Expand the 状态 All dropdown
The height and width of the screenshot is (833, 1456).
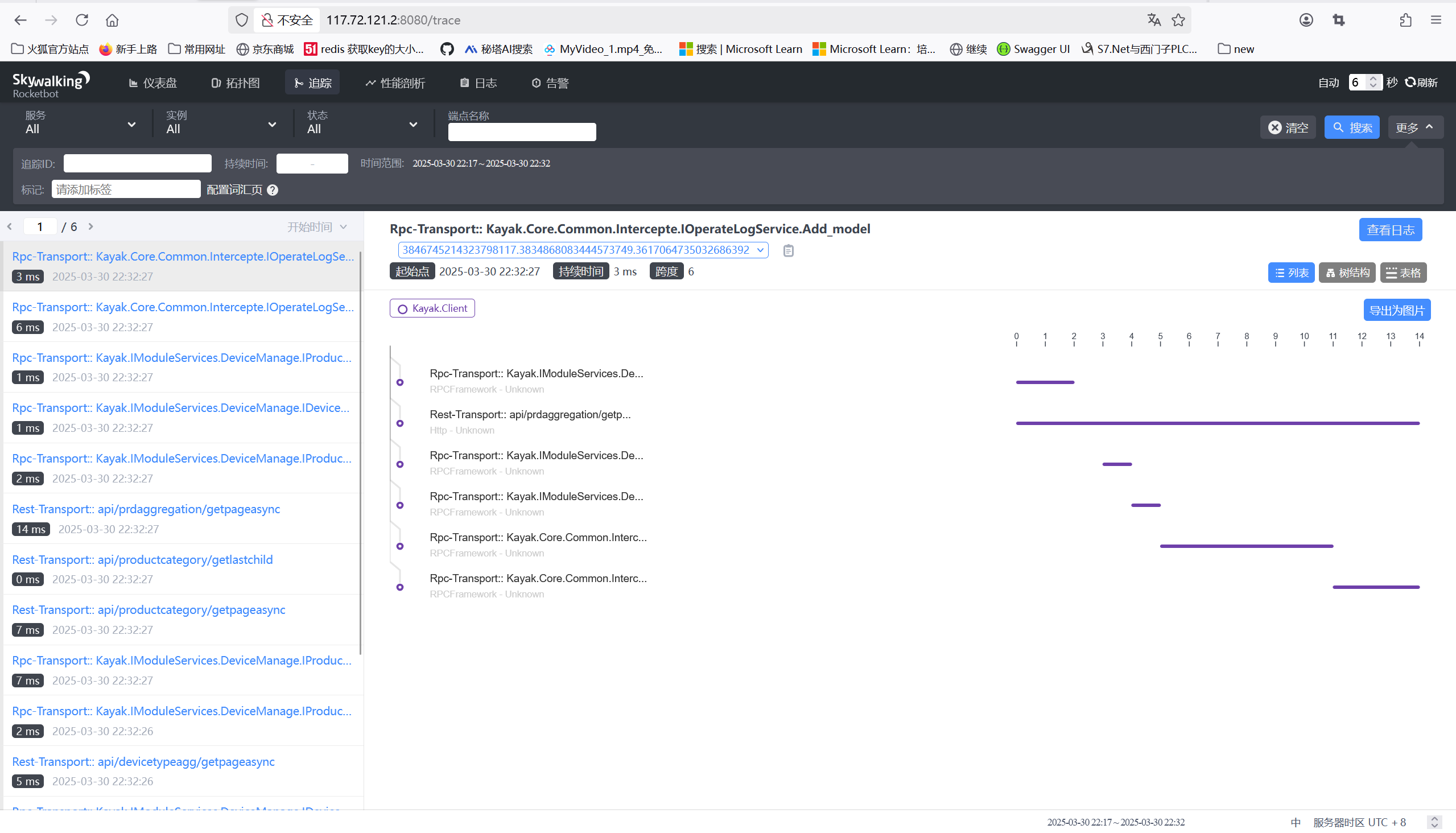[x=361, y=123]
